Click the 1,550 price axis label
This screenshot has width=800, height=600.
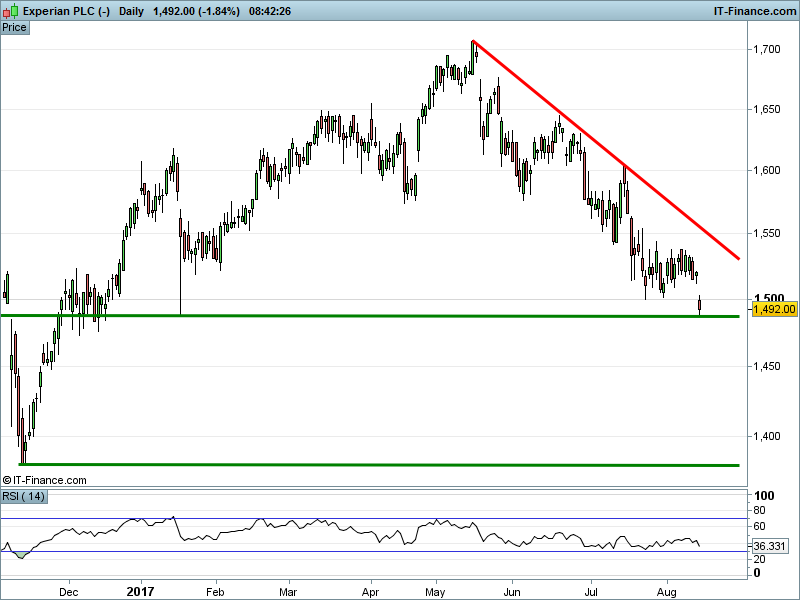click(x=767, y=234)
